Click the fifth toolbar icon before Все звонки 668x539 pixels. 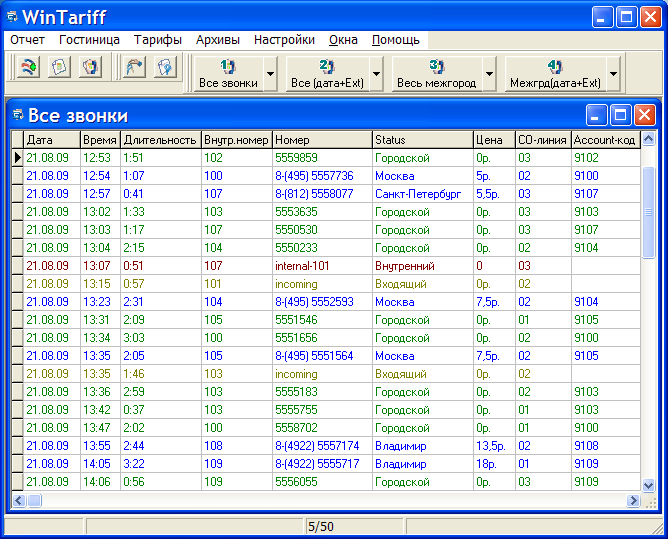click(165, 68)
